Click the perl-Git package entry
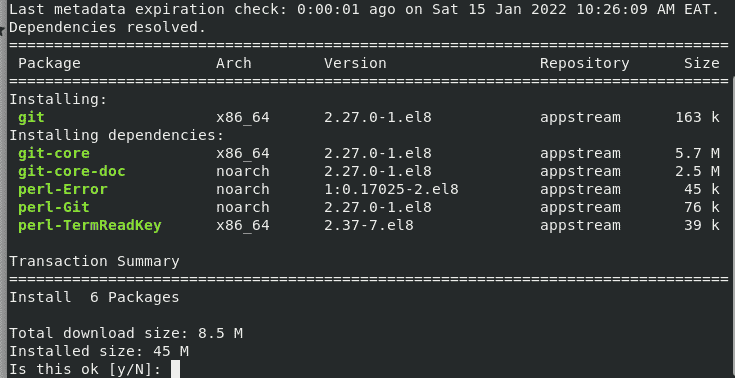The height and width of the screenshot is (378, 735). (x=54, y=207)
